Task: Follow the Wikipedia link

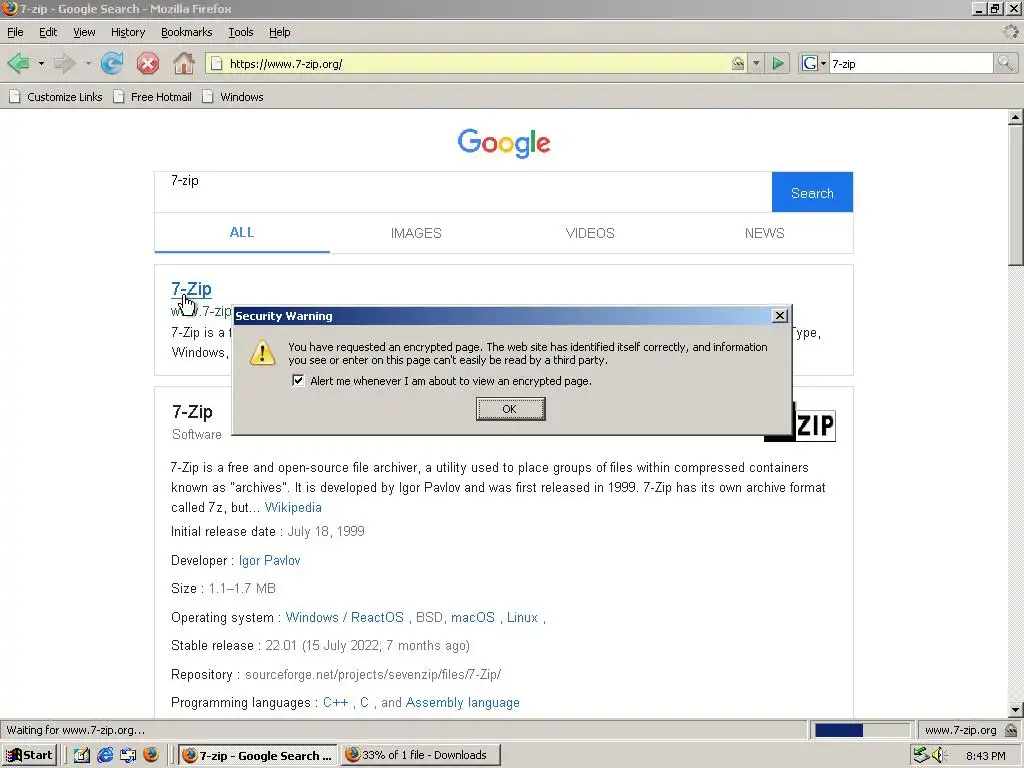Action: click(293, 507)
